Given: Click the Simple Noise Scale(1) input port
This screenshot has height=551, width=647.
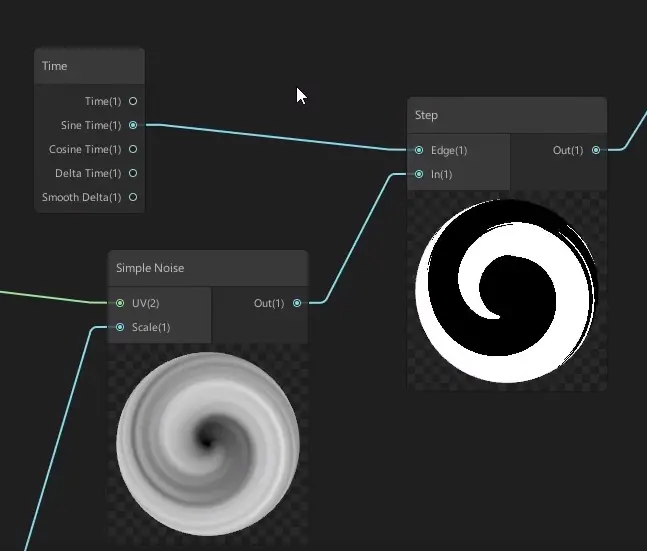Looking at the screenshot, I should [120, 327].
